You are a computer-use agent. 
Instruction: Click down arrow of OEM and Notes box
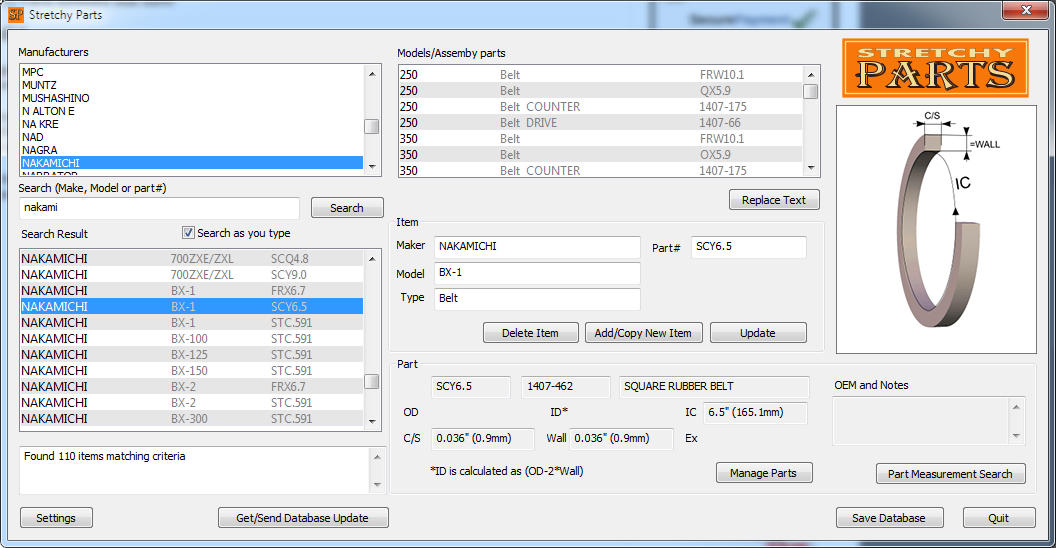(1016, 436)
